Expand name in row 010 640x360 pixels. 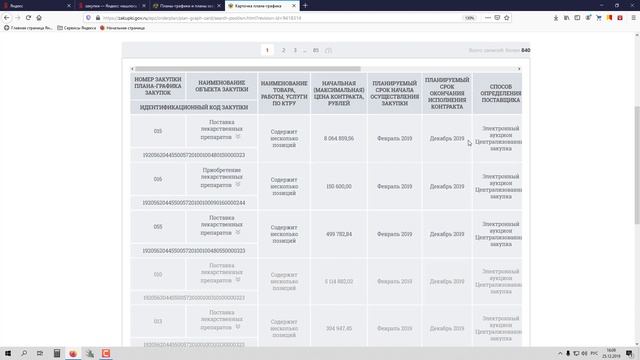tap(238, 280)
